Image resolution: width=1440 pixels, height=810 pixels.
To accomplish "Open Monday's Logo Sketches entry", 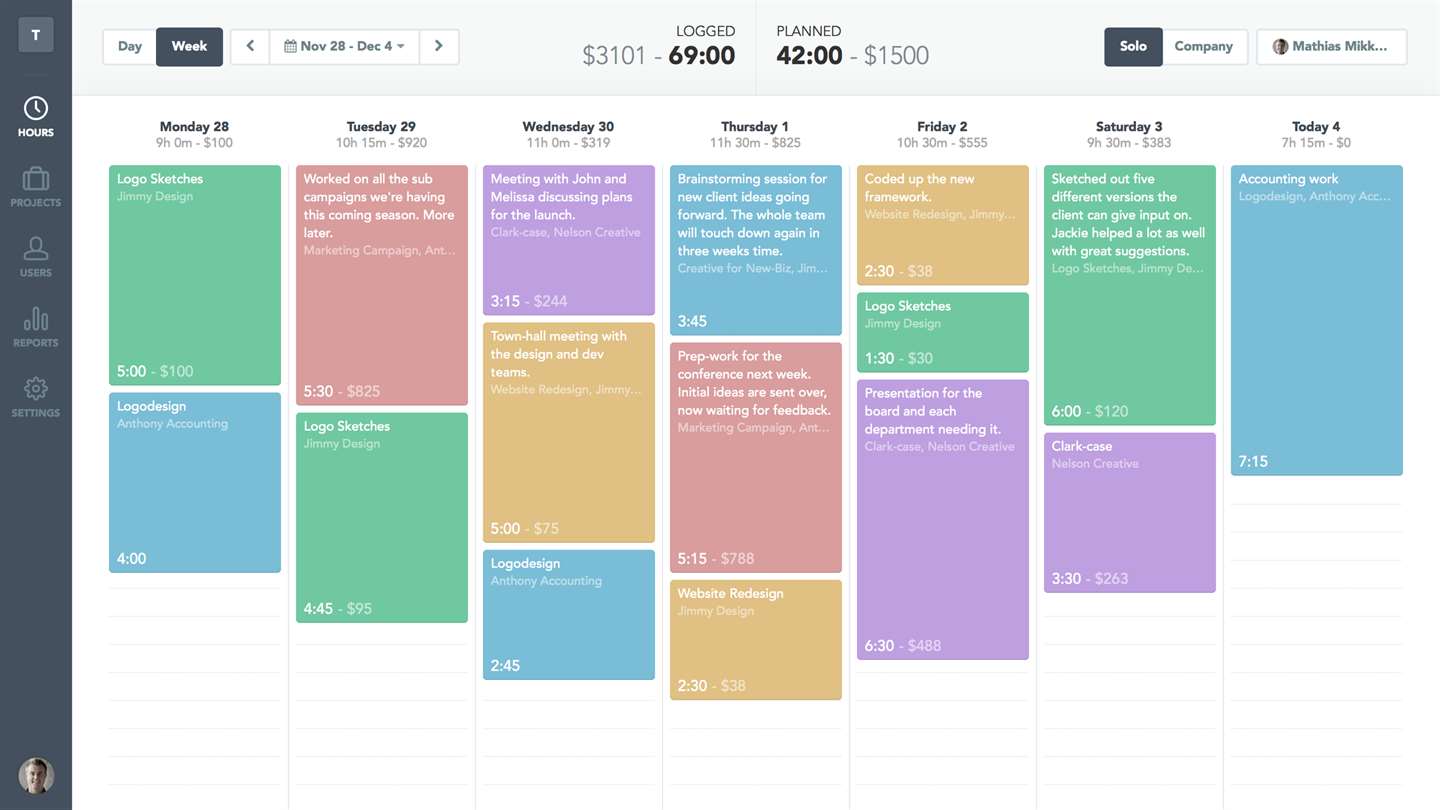I will point(195,275).
